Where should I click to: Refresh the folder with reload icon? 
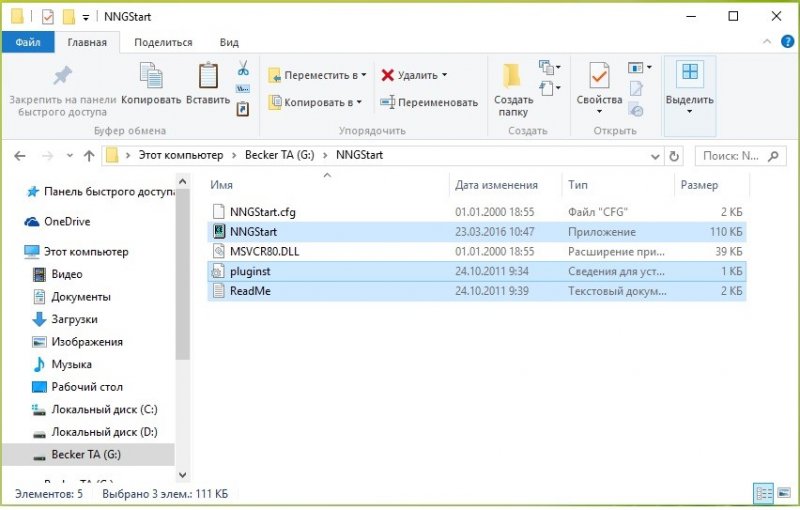pyautogui.click(x=674, y=156)
